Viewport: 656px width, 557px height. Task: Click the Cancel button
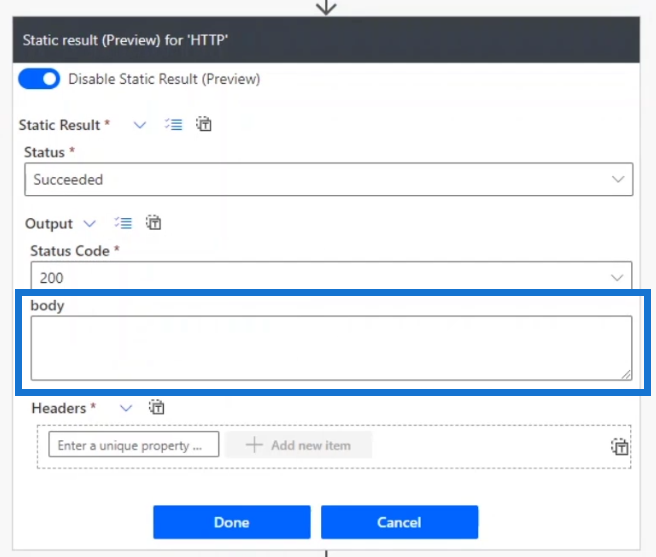(400, 522)
